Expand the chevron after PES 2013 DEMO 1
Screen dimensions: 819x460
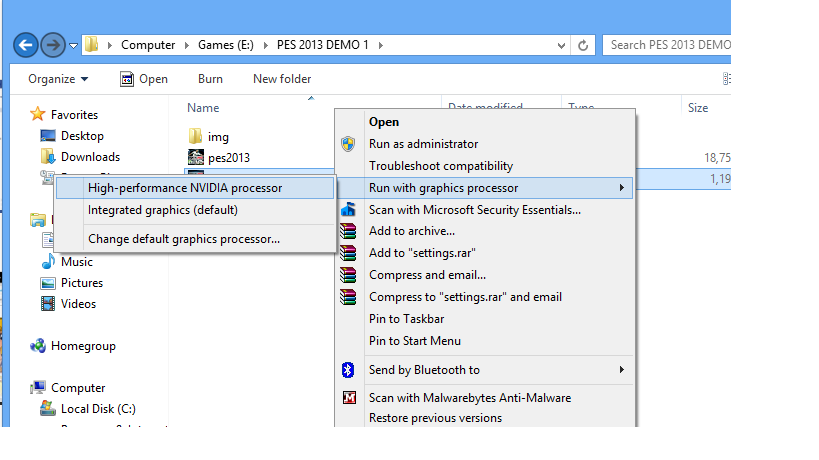(x=381, y=45)
